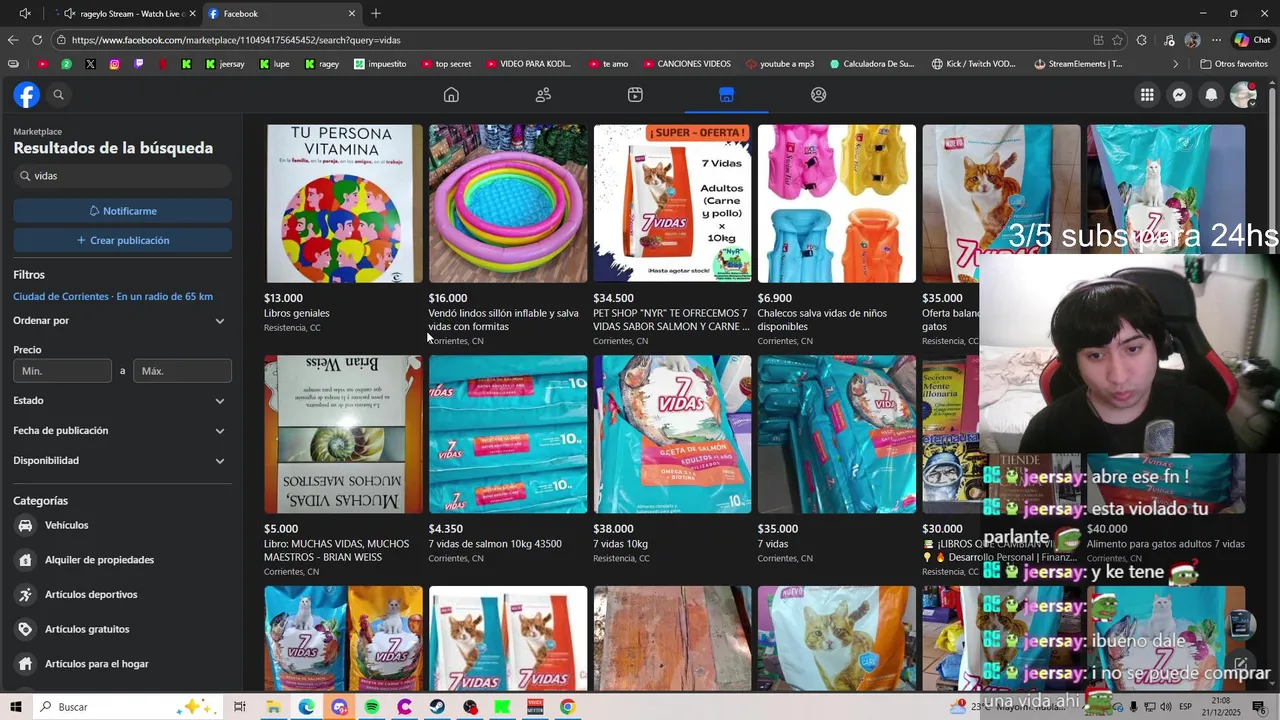Open Artículos para el hogar category
This screenshot has height=720, width=1280.
122,664
